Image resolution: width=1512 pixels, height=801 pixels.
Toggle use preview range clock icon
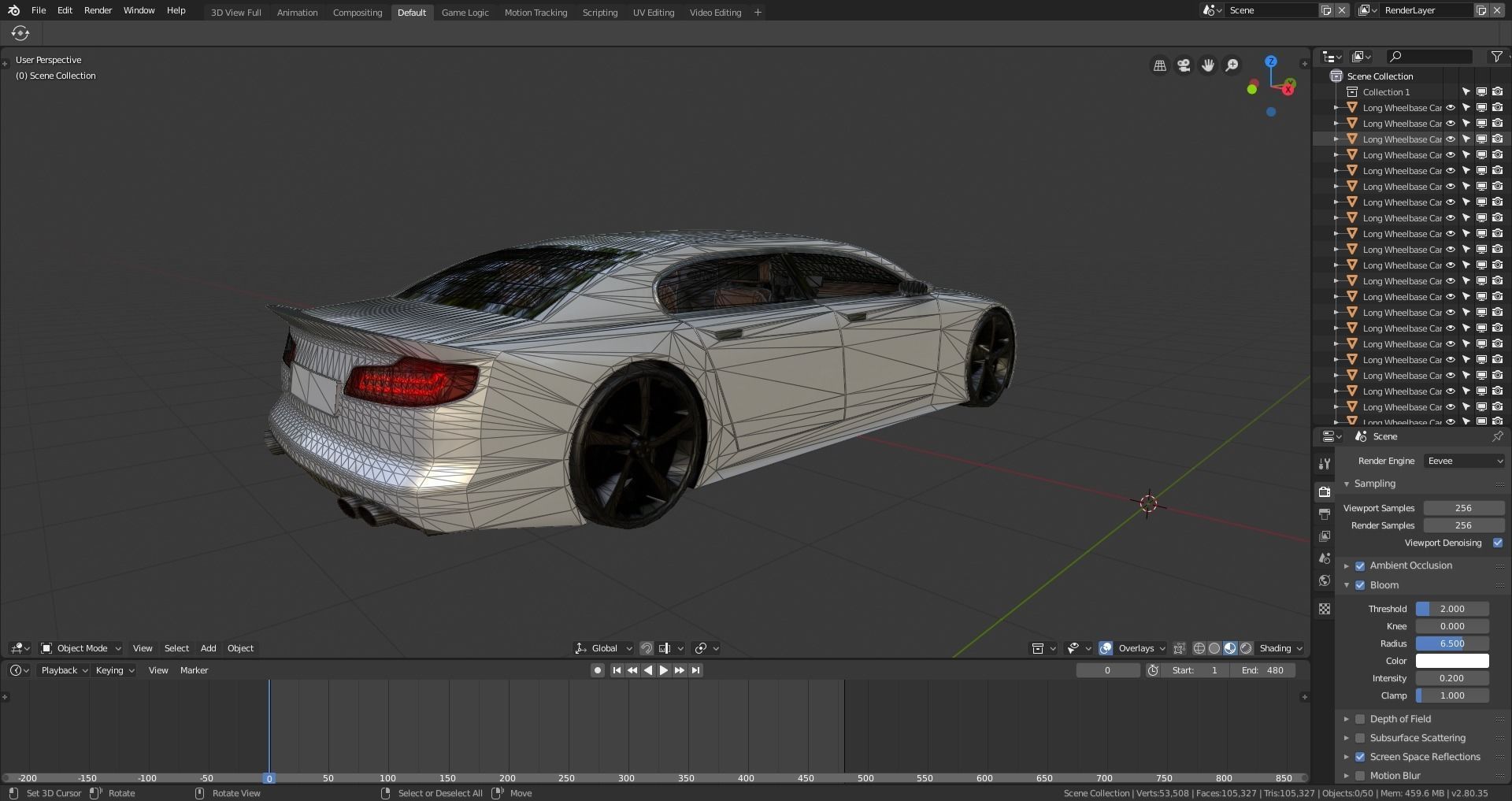[x=1153, y=670]
